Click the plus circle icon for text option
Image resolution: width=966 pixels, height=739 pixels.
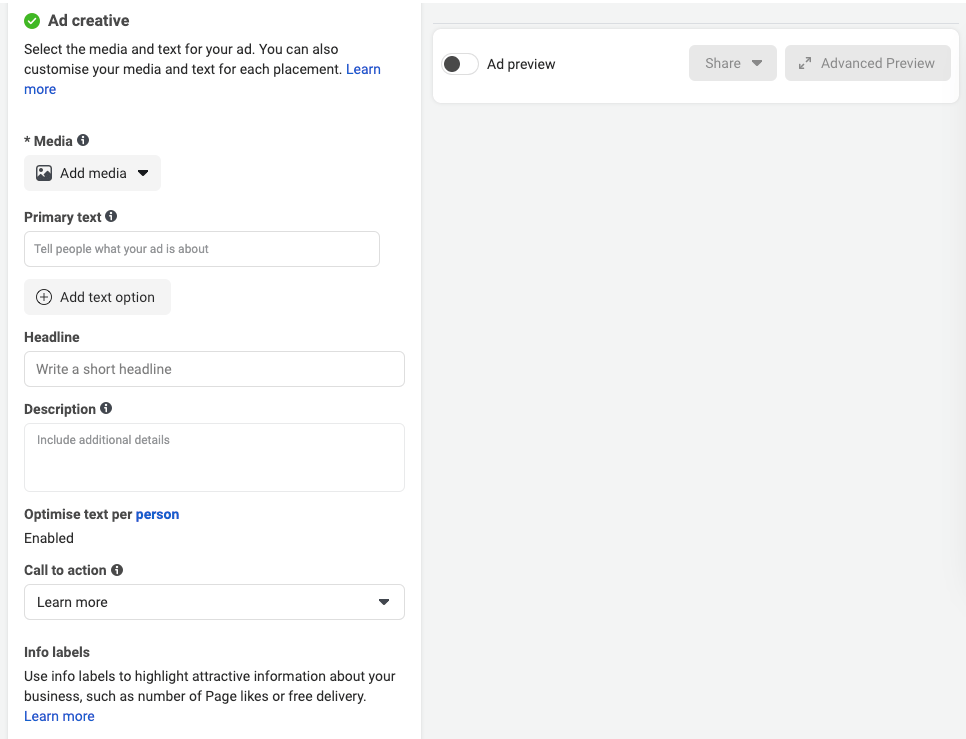click(x=44, y=297)
